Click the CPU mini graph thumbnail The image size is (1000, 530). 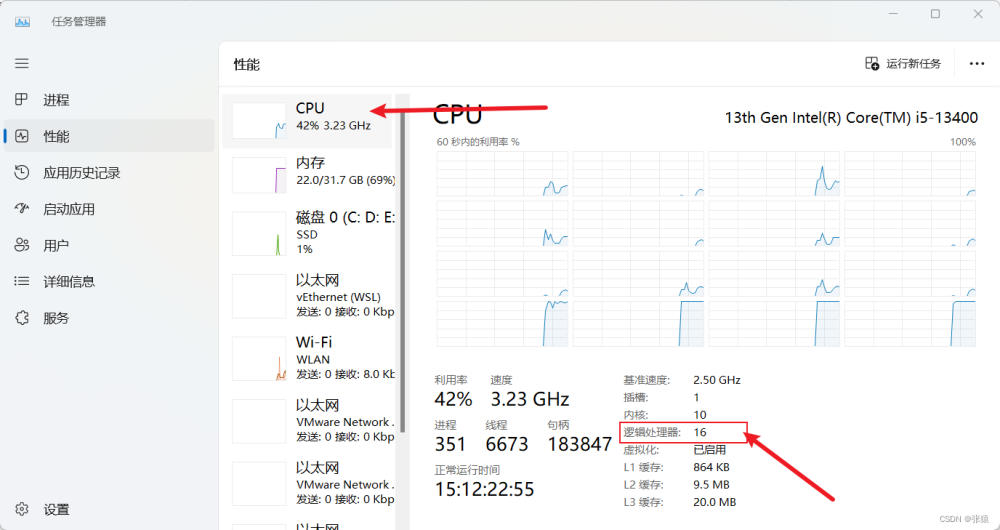[259, 121]
